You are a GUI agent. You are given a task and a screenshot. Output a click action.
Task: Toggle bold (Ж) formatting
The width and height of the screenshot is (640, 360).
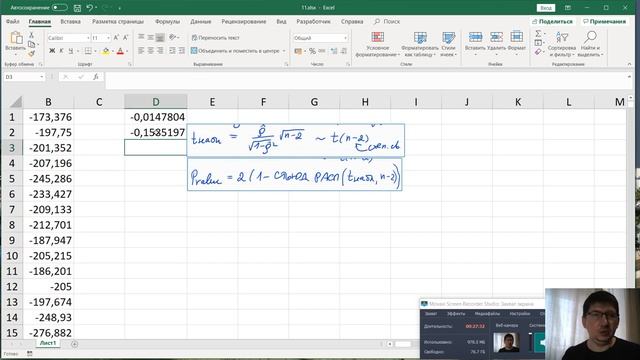point(52,51)
